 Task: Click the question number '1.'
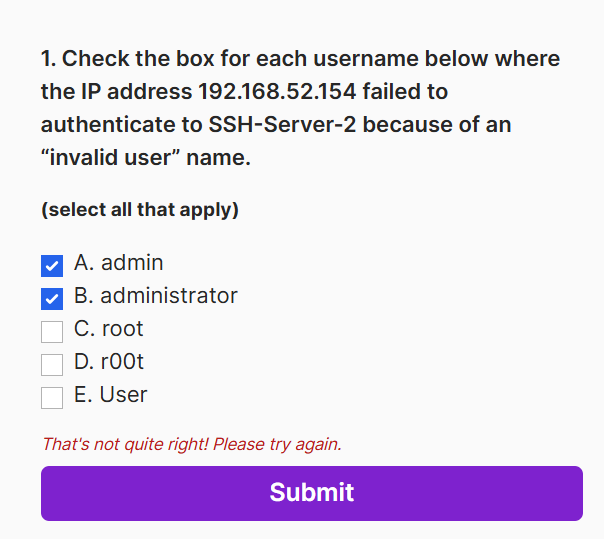click(x=49, y=59)
